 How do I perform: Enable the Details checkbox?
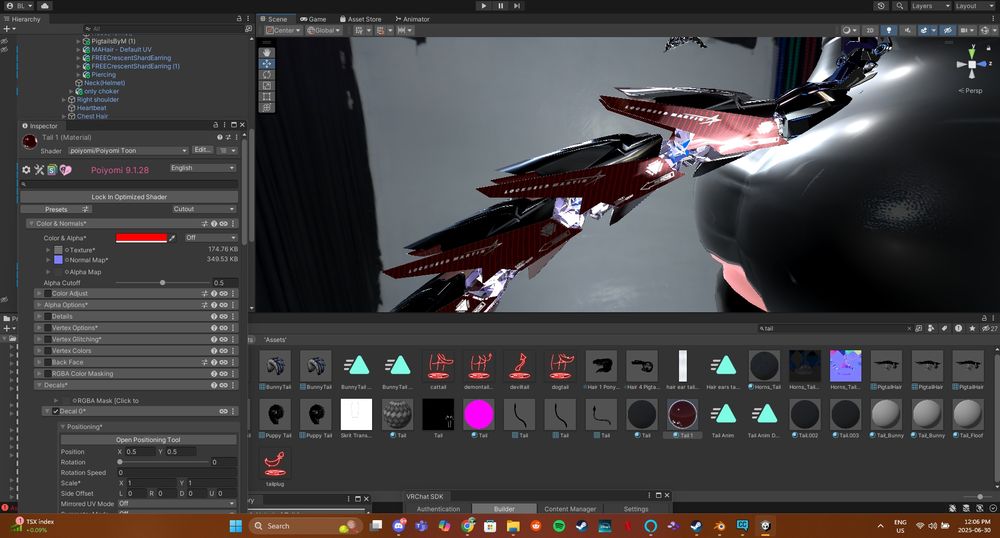47,316
